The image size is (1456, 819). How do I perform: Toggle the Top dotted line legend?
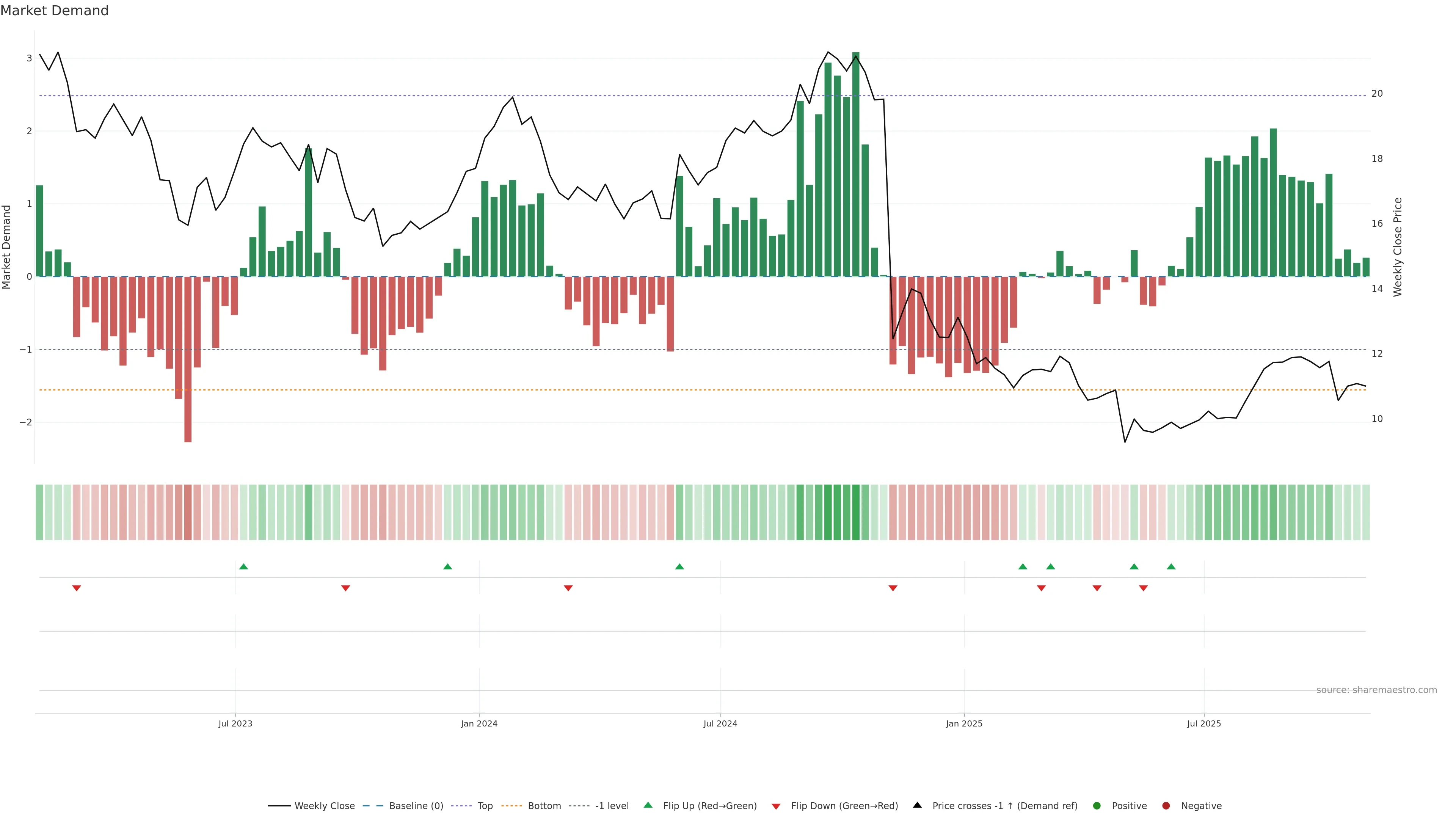tap(485, 805)
